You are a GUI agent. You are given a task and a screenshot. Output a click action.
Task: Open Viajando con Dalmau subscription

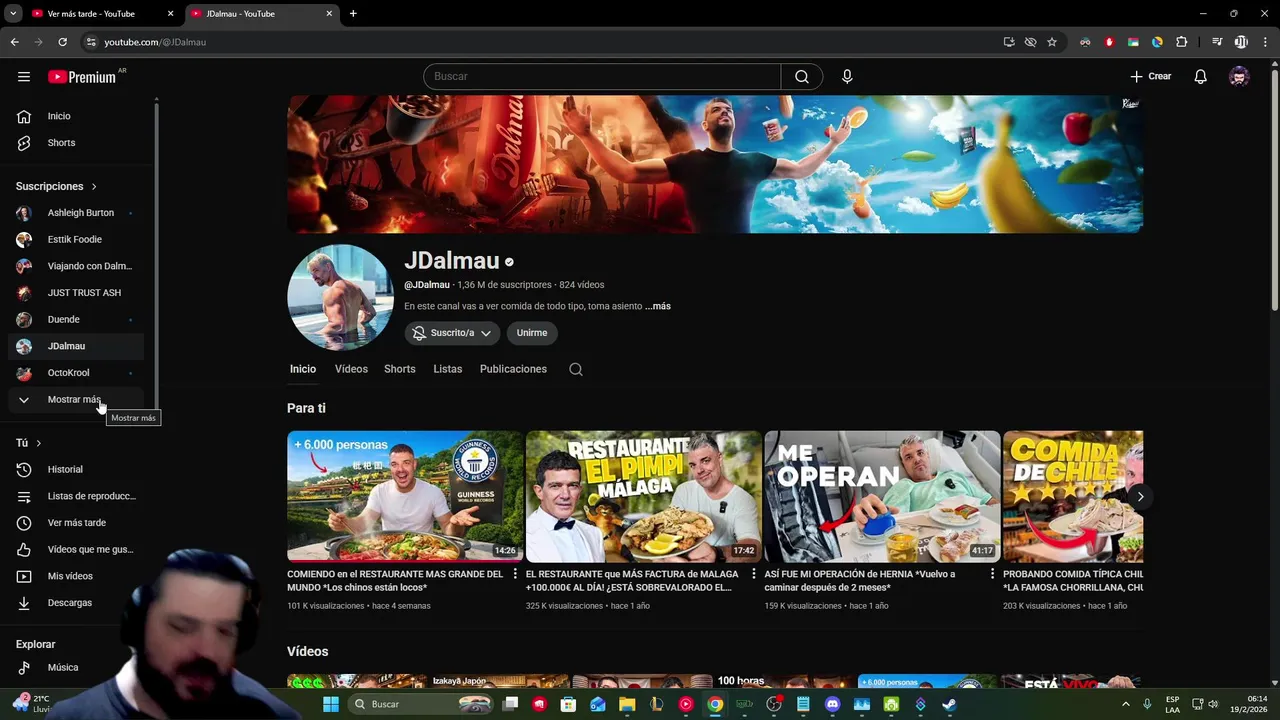(76, 266)
